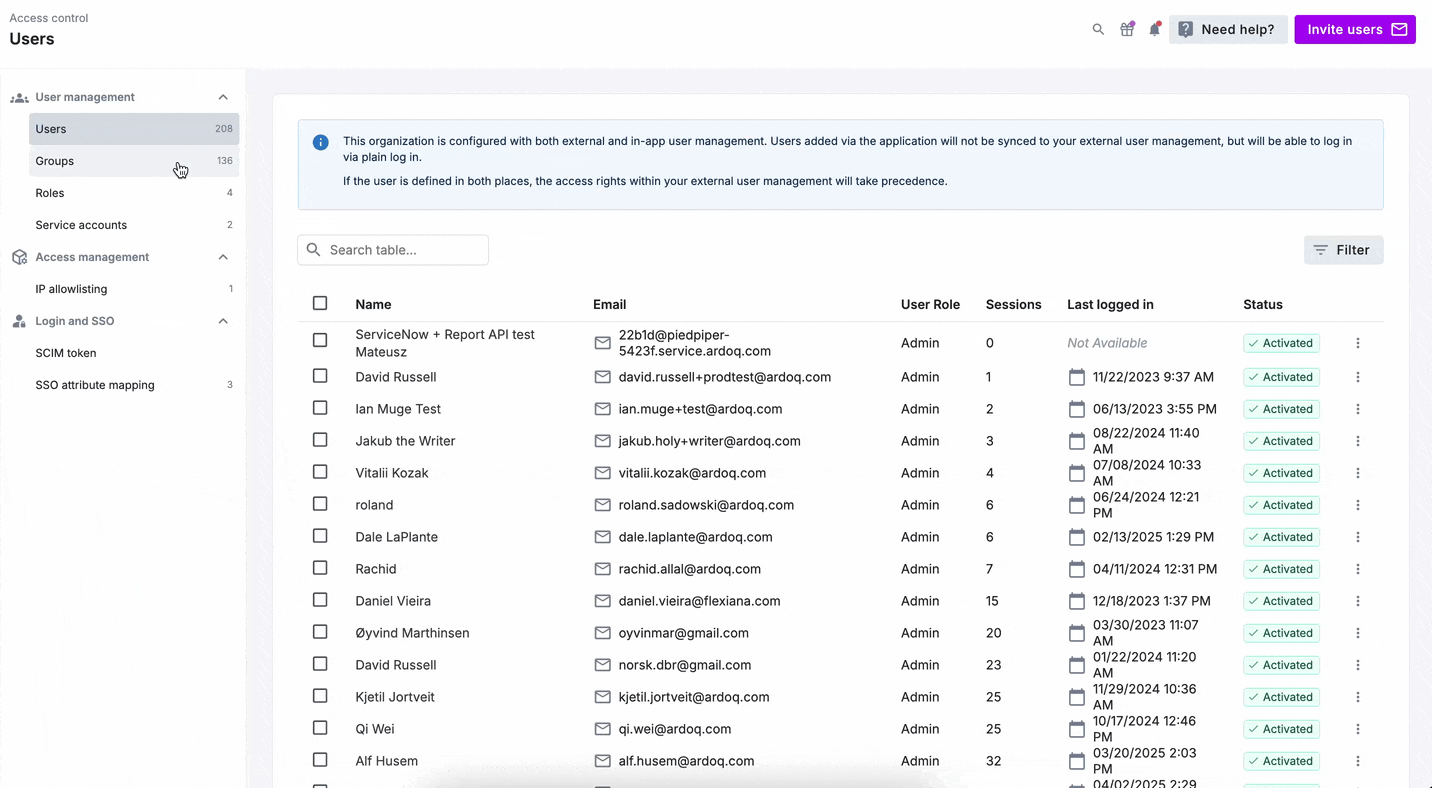Image resolution: width=1432 pixels, height=788 pixels.
Task: Navigate to Groups in the sidebar
Action: 54,161
